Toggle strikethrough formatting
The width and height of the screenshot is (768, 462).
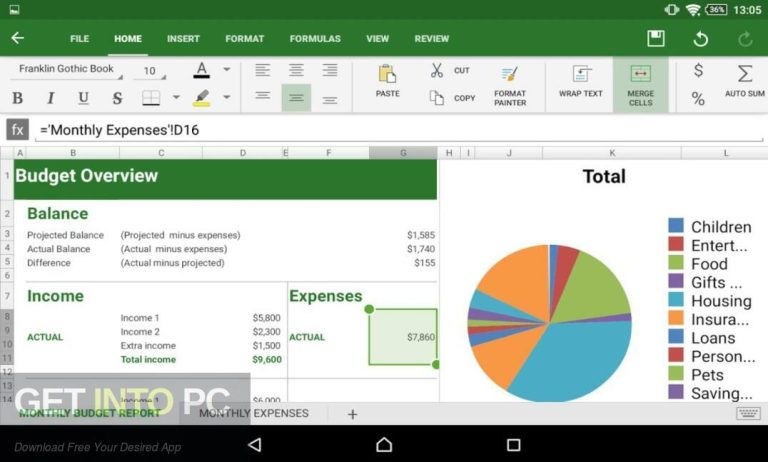tap(117, 98)
